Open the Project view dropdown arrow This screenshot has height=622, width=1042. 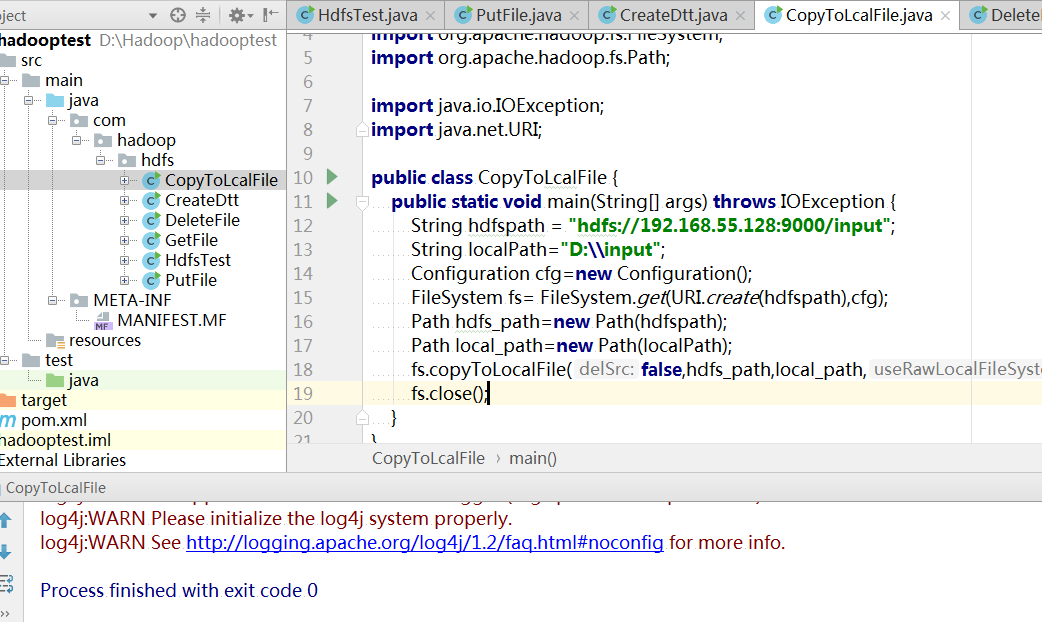[x=152, y=16]
